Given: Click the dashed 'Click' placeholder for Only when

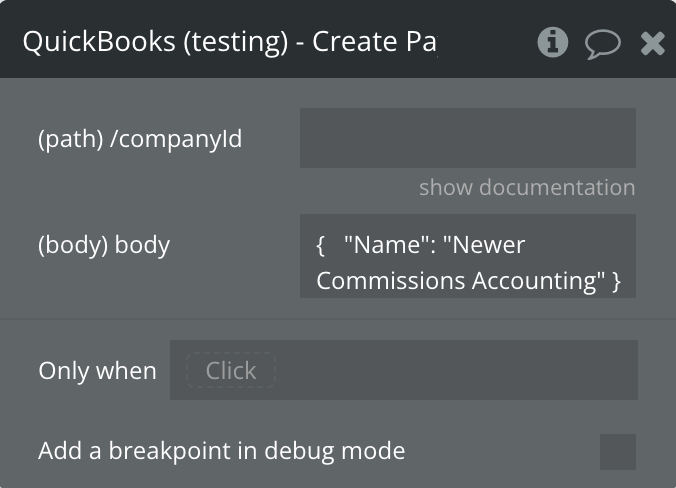Looking at the screenshot, I should pos(230,370).
